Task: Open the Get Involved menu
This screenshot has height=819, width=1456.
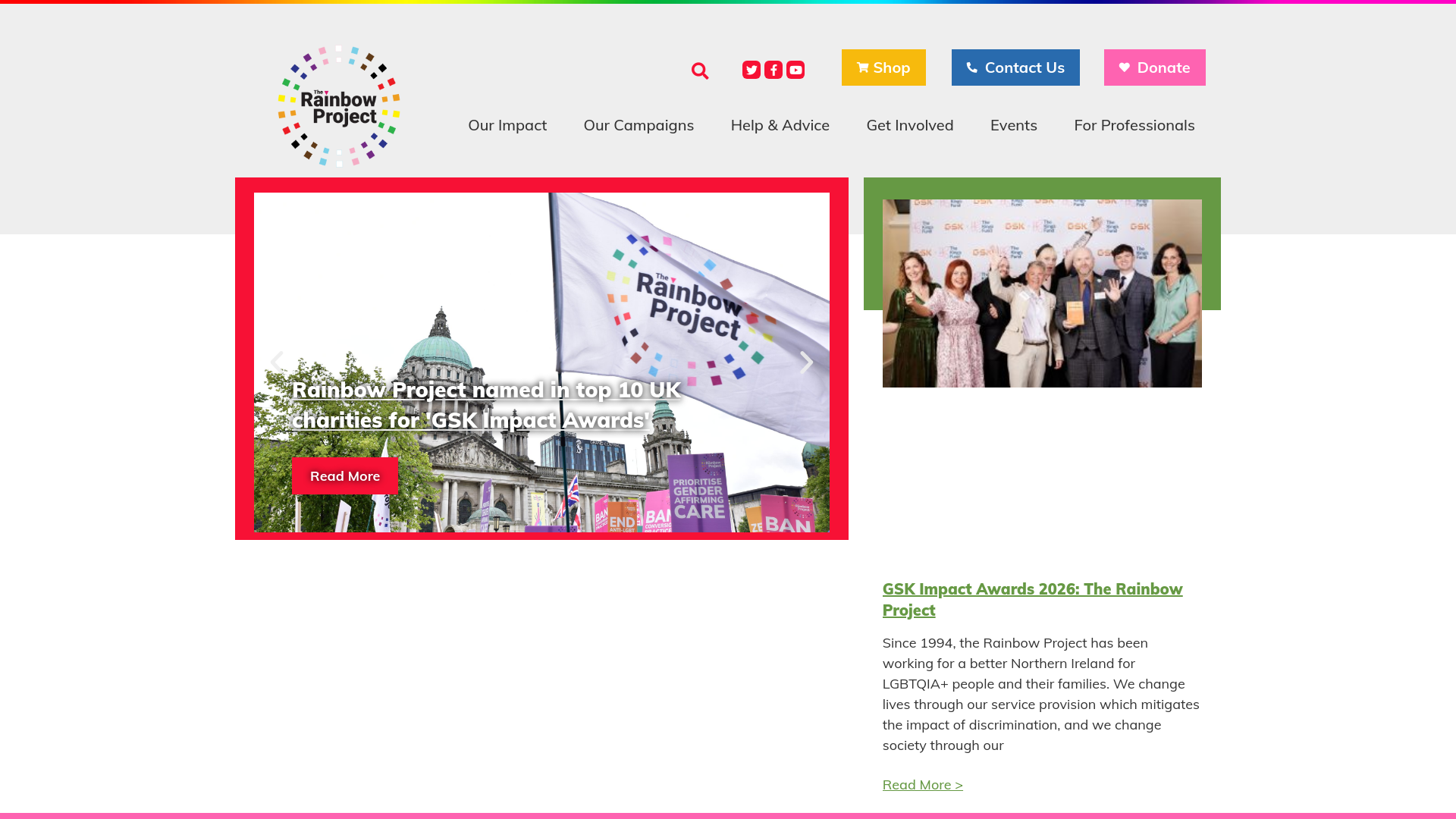Action: (909, 125)
